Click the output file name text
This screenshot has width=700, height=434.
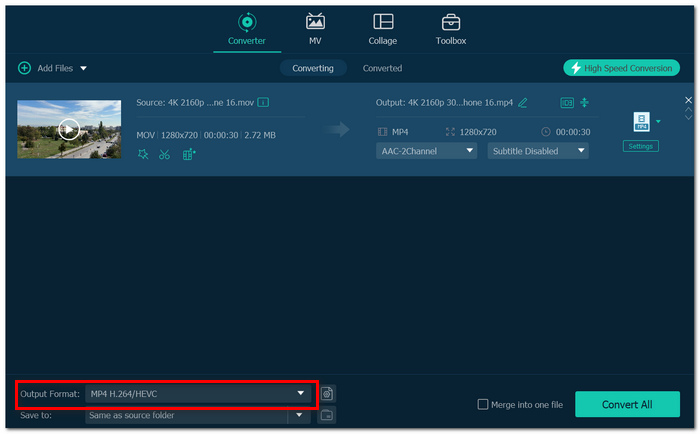(x=444, y=103)
